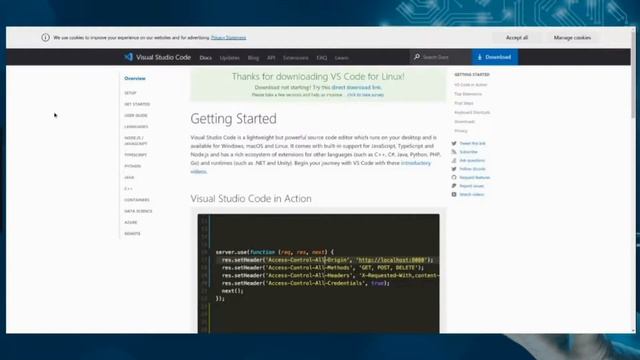Click the take survey link

pos(365,95)
